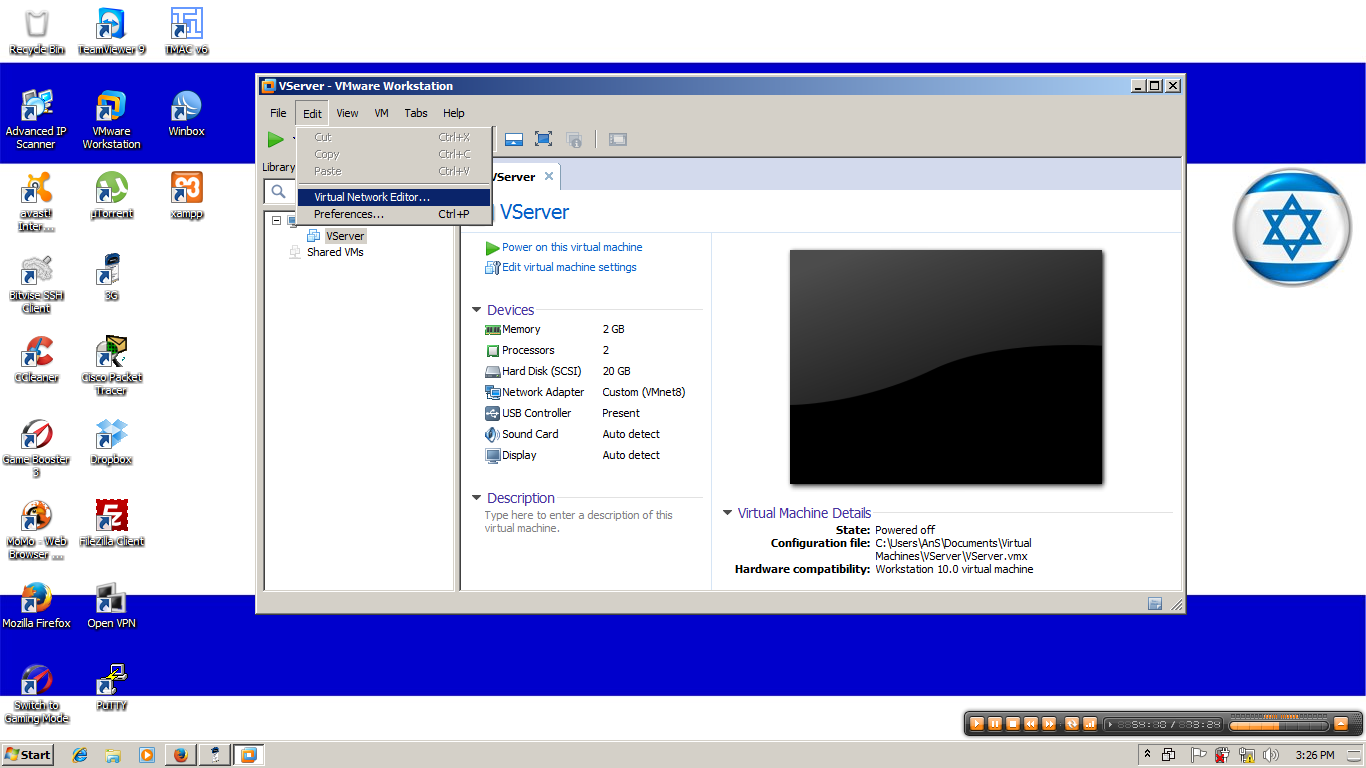Launch CCleaner from the desktop
Image resolution: width=1366 pixels, height=768 pixels.
[x=36, y=359]
